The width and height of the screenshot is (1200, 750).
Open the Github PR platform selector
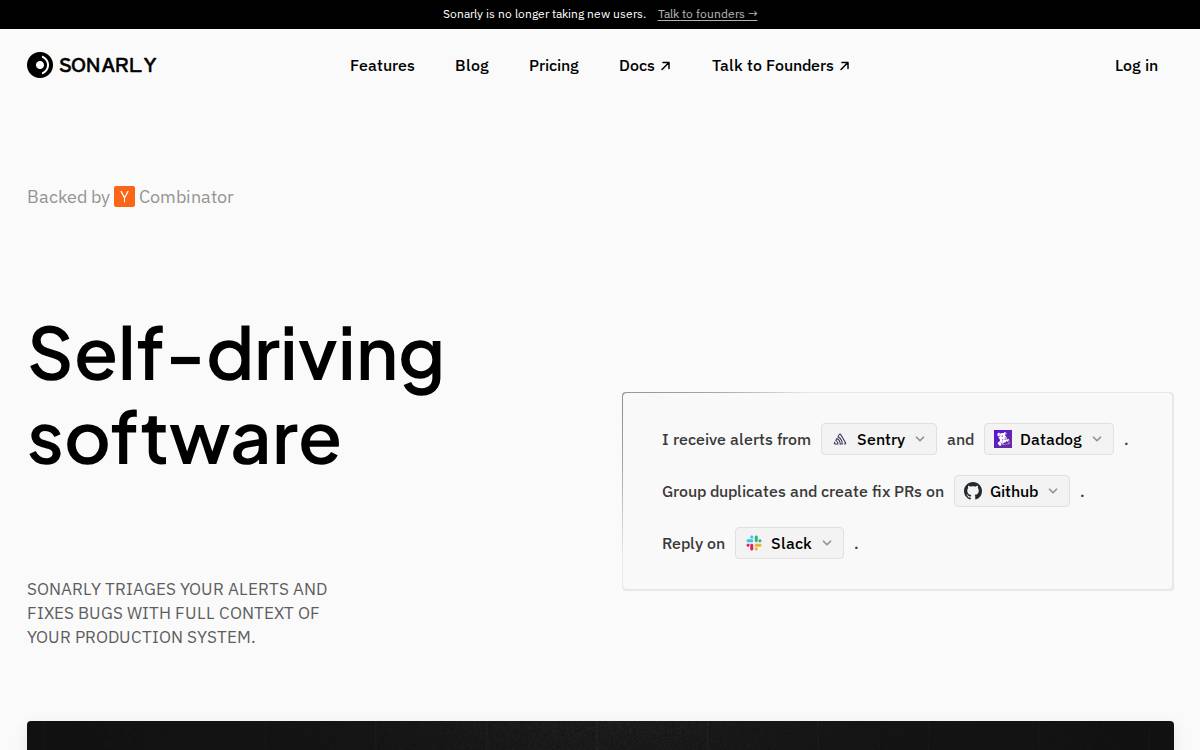(1012, 491)
